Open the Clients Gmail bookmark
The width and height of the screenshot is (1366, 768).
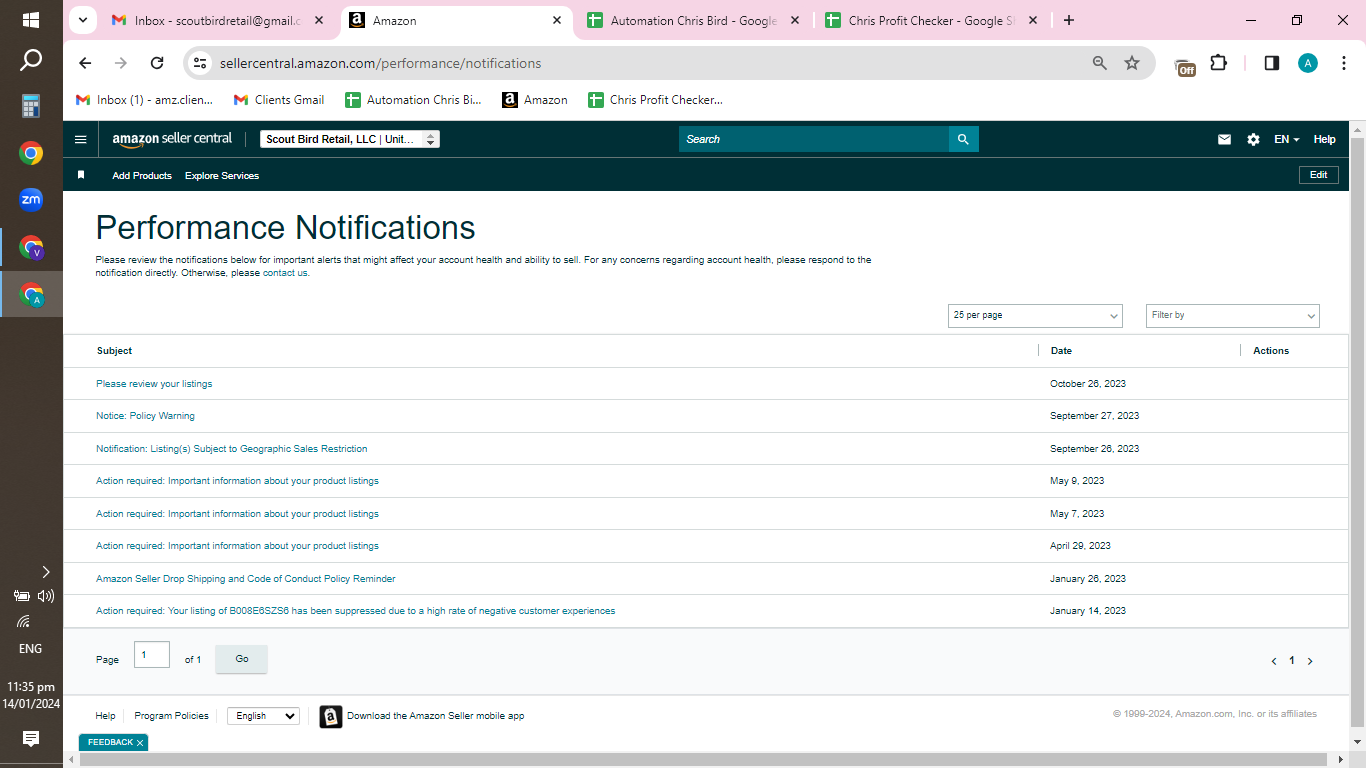(279, 100)
